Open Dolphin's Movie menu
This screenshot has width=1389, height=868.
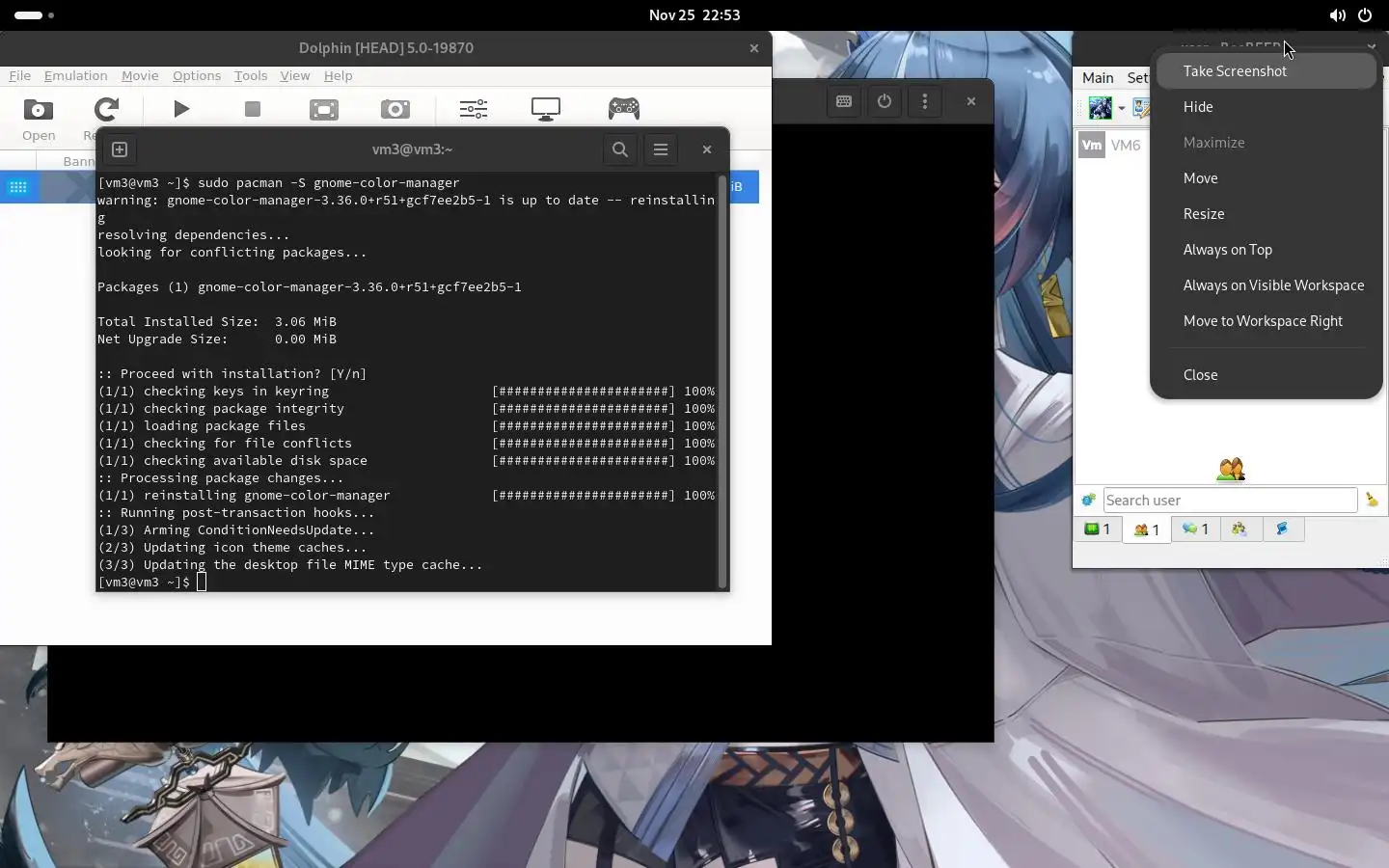pos(140,75)
